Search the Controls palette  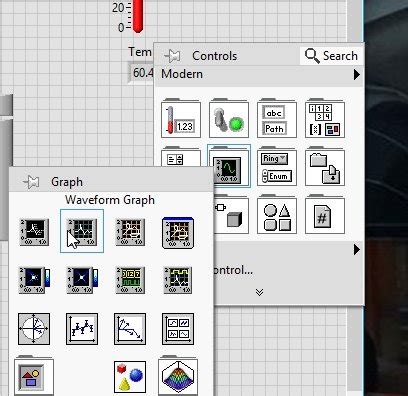tap(331, 56)
